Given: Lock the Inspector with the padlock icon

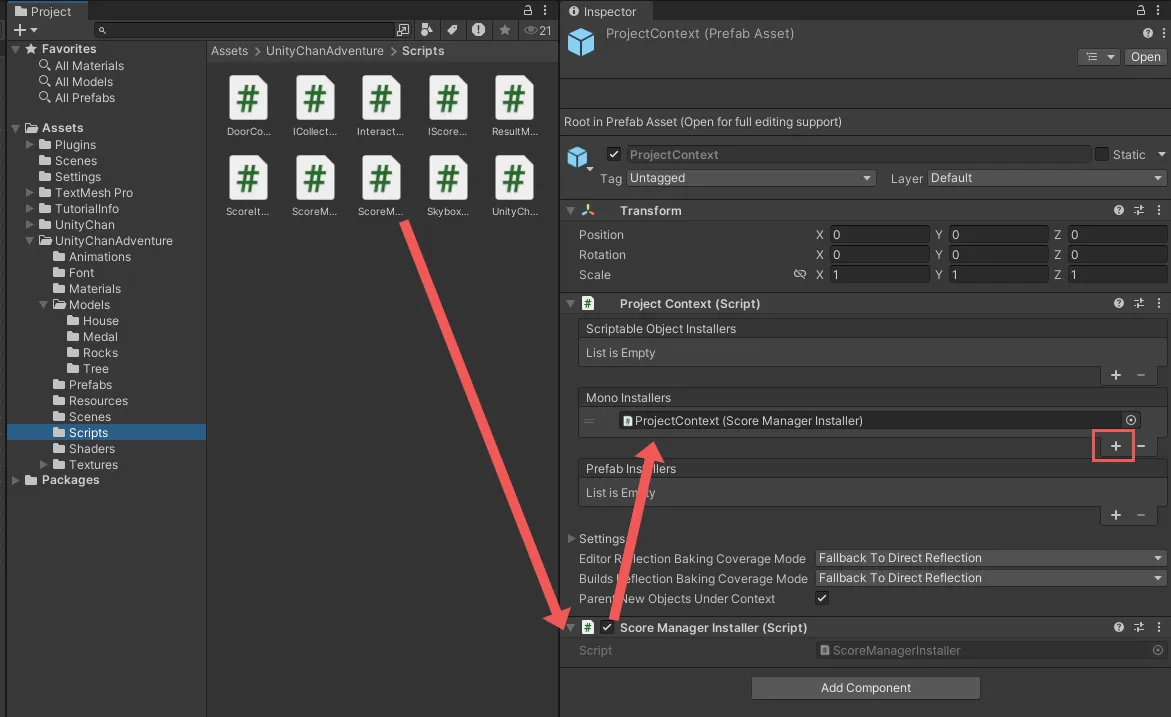Looking at the screenshot, I should (1140, 11).
